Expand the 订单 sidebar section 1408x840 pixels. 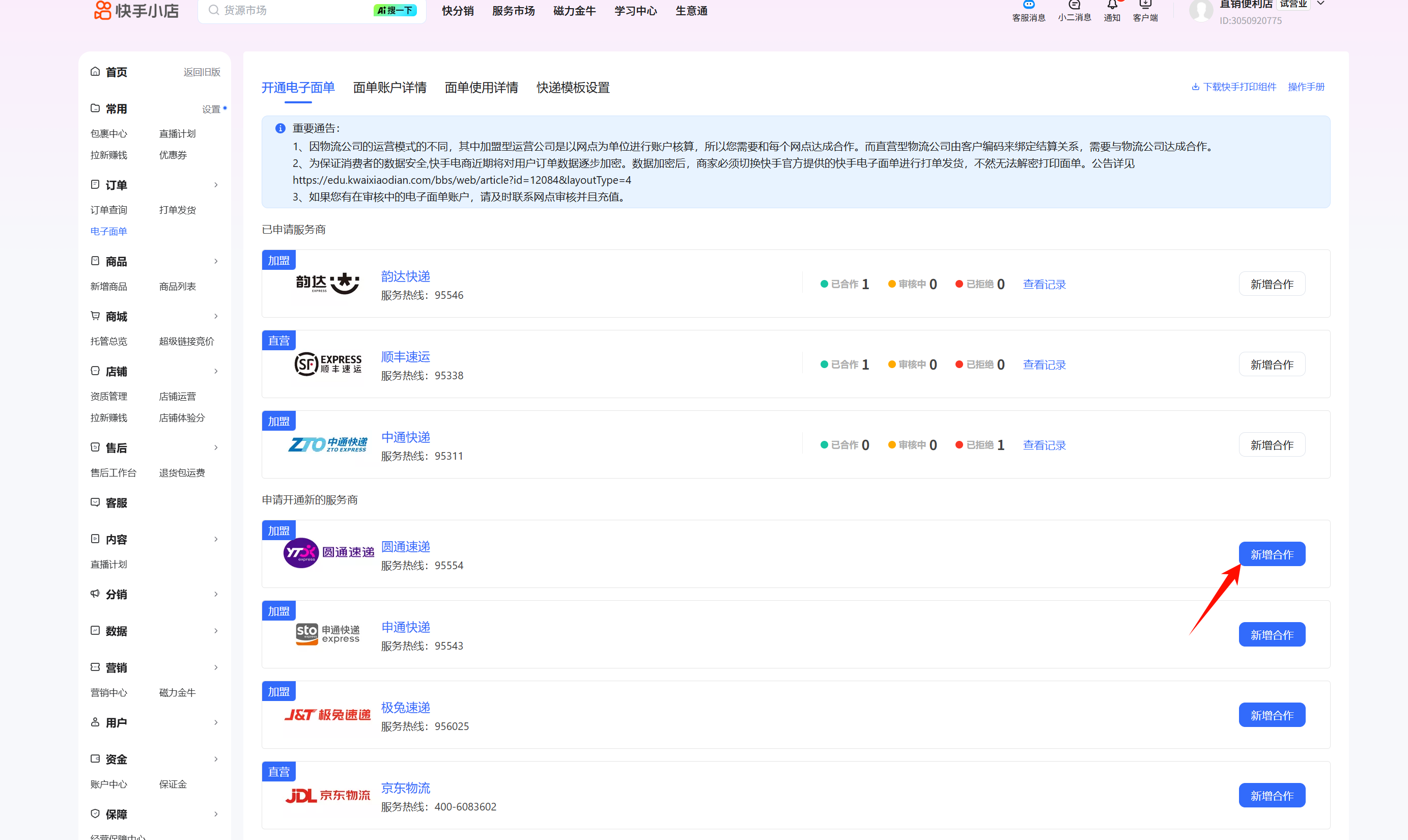pos(216,185)
